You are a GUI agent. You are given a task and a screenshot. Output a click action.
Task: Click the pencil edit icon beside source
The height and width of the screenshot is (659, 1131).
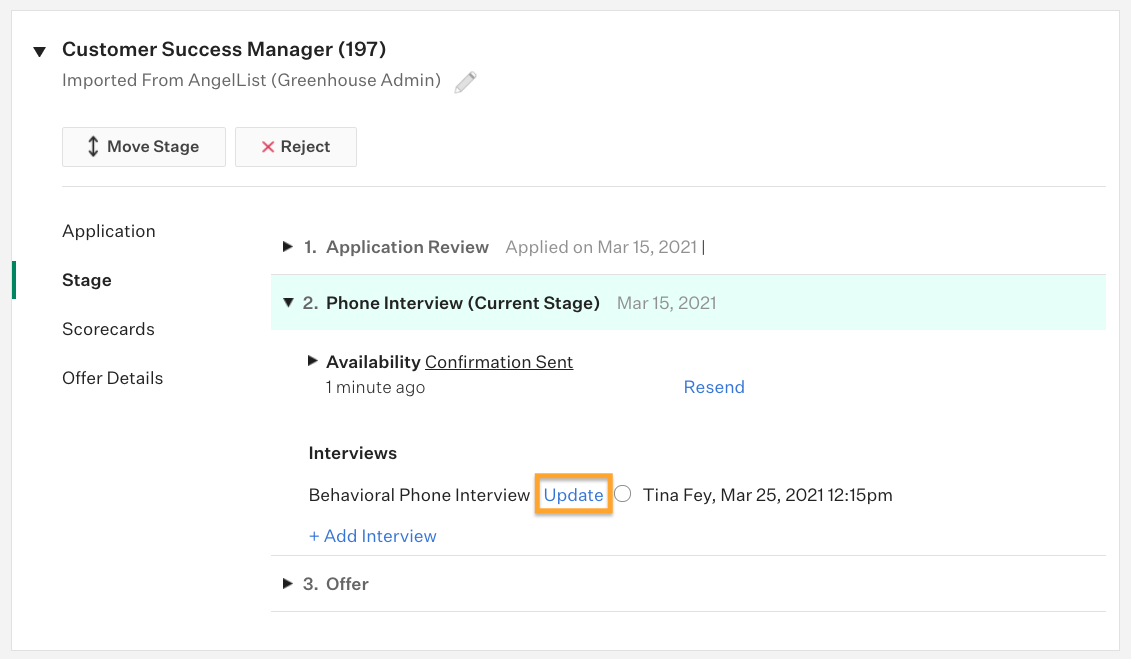pyautogui.click(x=465, y=82)
